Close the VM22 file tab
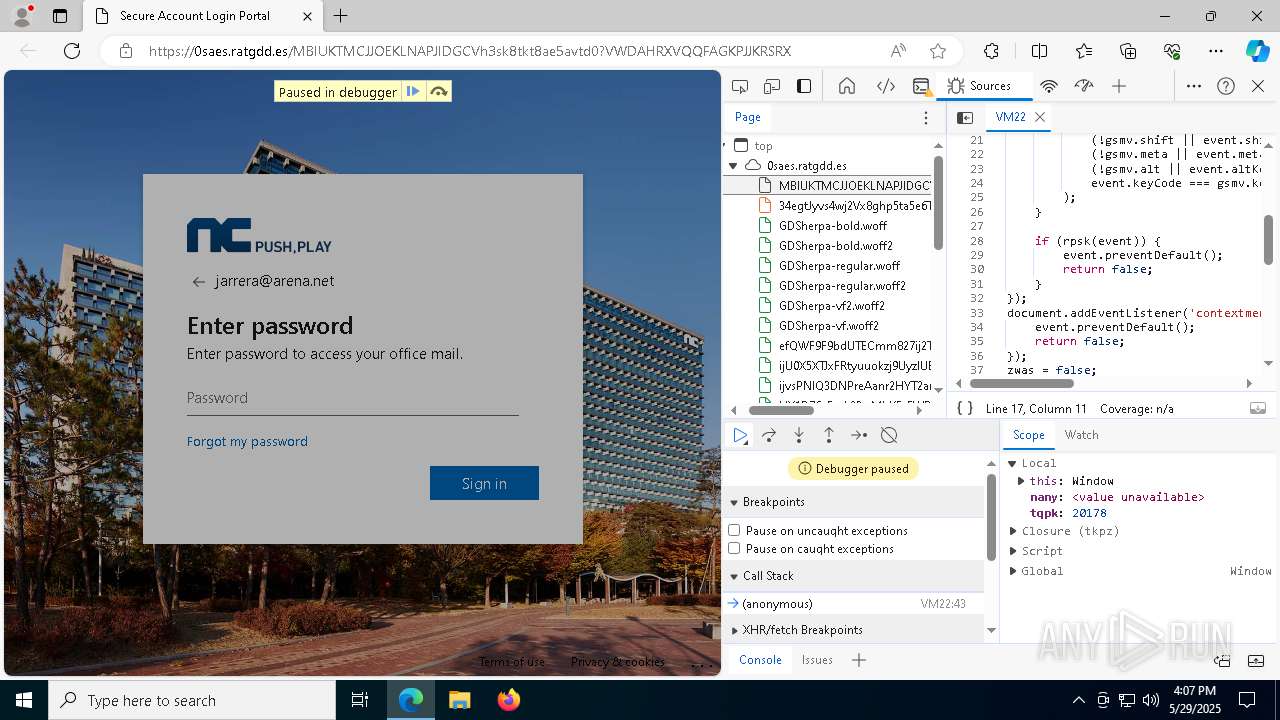Image resolution: width=1280 pixels, height=720 pixels. [x=1040, y=117]
